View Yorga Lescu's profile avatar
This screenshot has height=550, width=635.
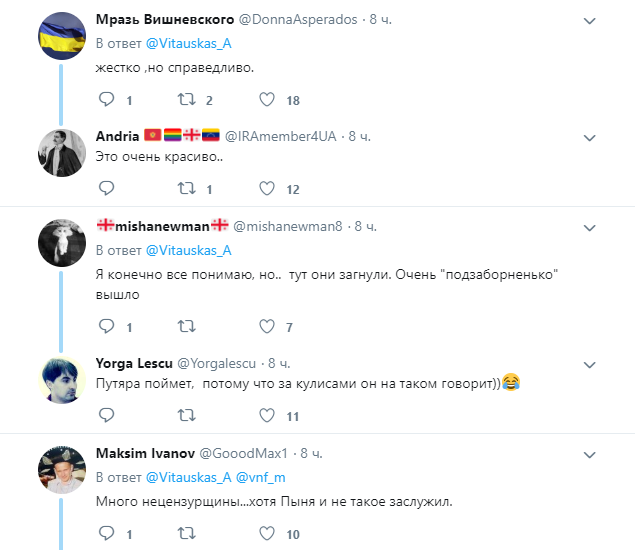tap(61, 382)
